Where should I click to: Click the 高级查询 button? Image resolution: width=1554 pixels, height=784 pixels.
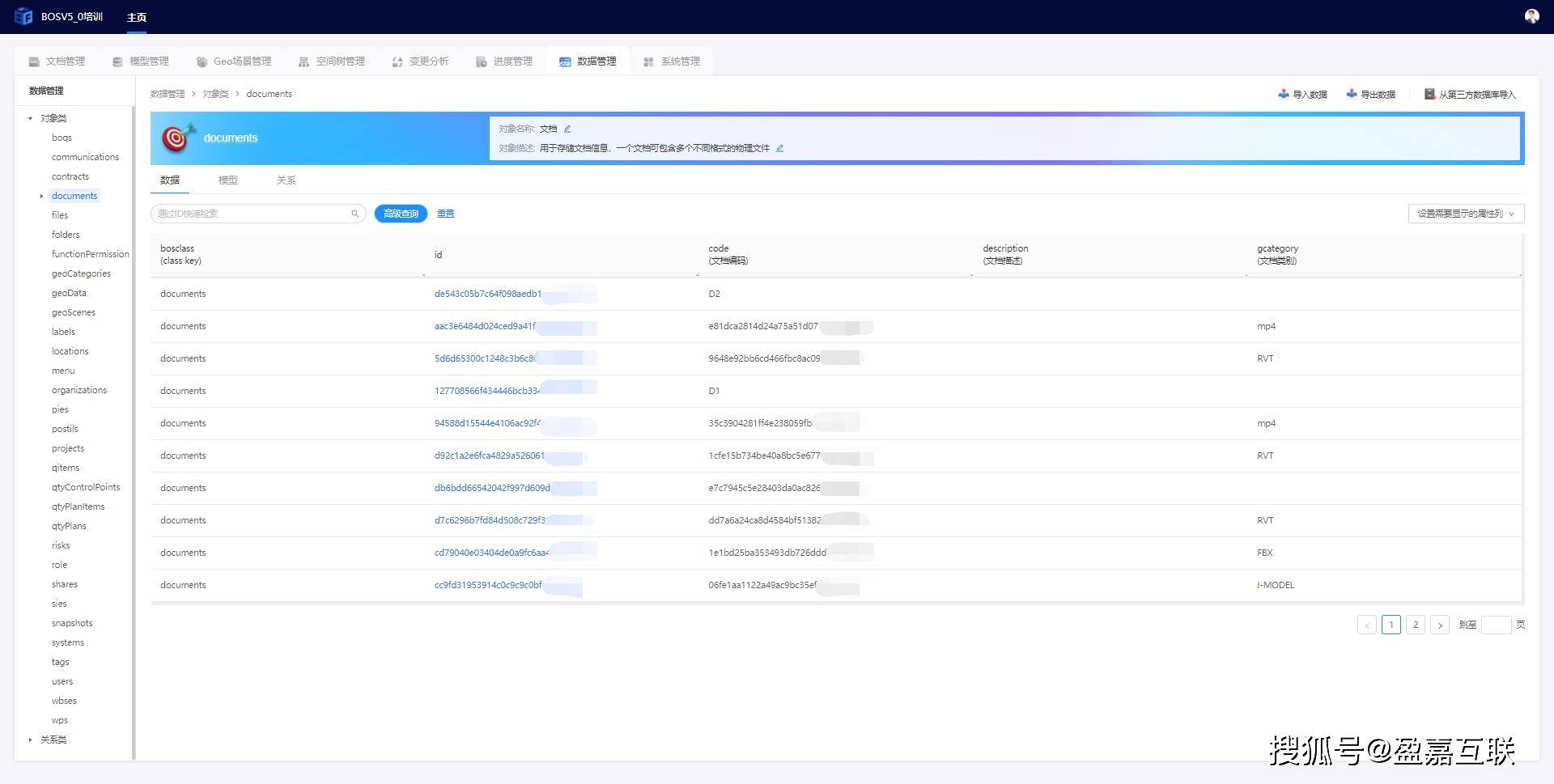pos(401,214)
